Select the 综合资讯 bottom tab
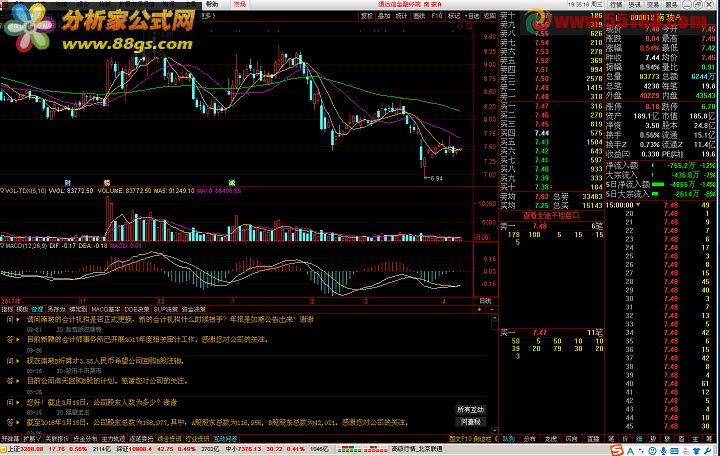The height and width of the screenshot is (456, 720). (x=169, y=439)
